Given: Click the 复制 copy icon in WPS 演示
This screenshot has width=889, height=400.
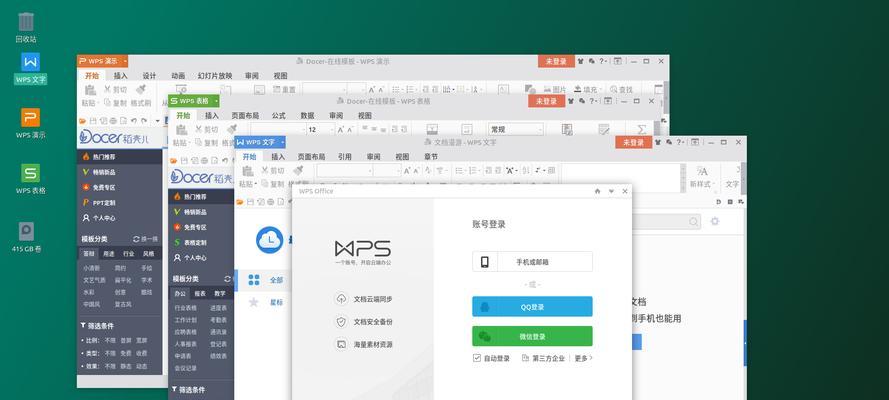Looking at the screenshot, I should pos(107,103).
